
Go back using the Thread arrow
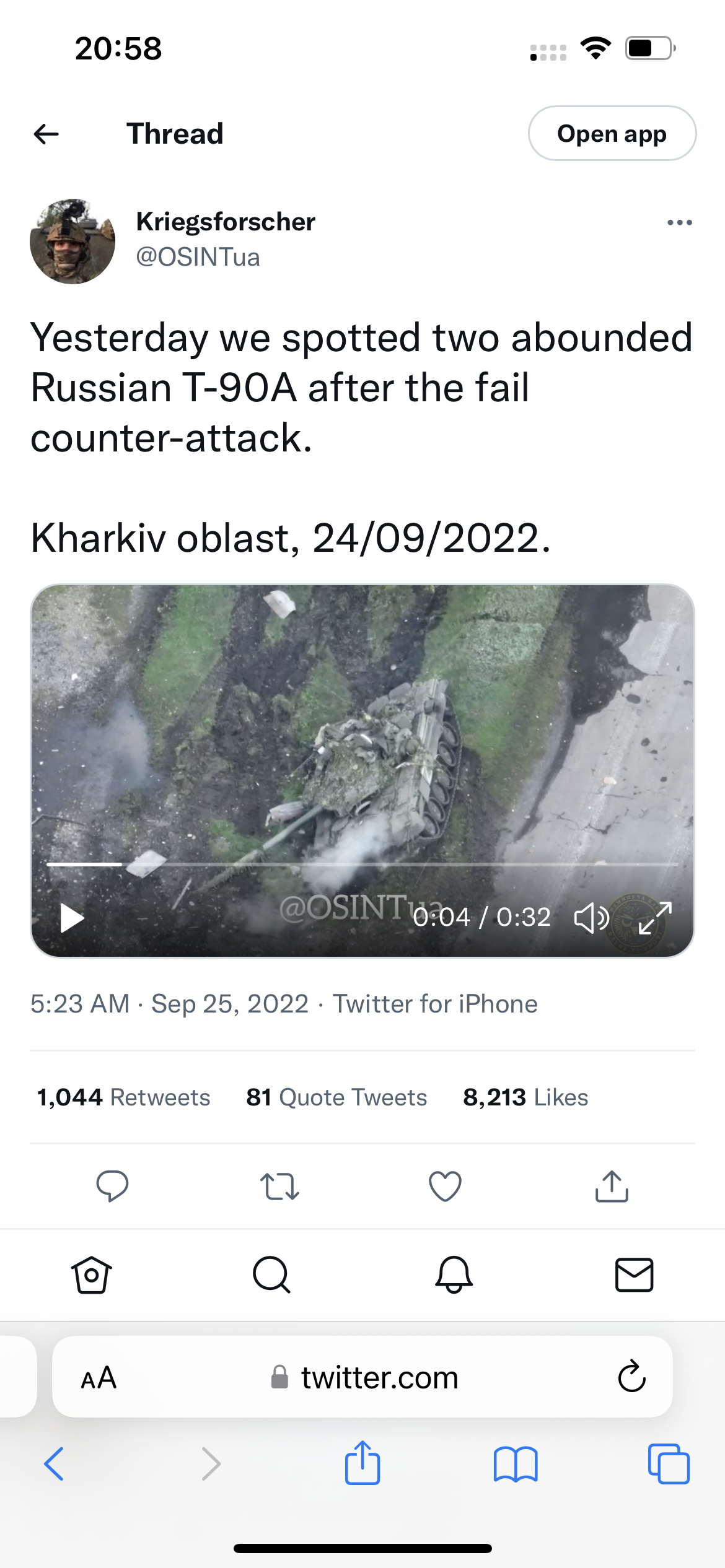[46, 134]
